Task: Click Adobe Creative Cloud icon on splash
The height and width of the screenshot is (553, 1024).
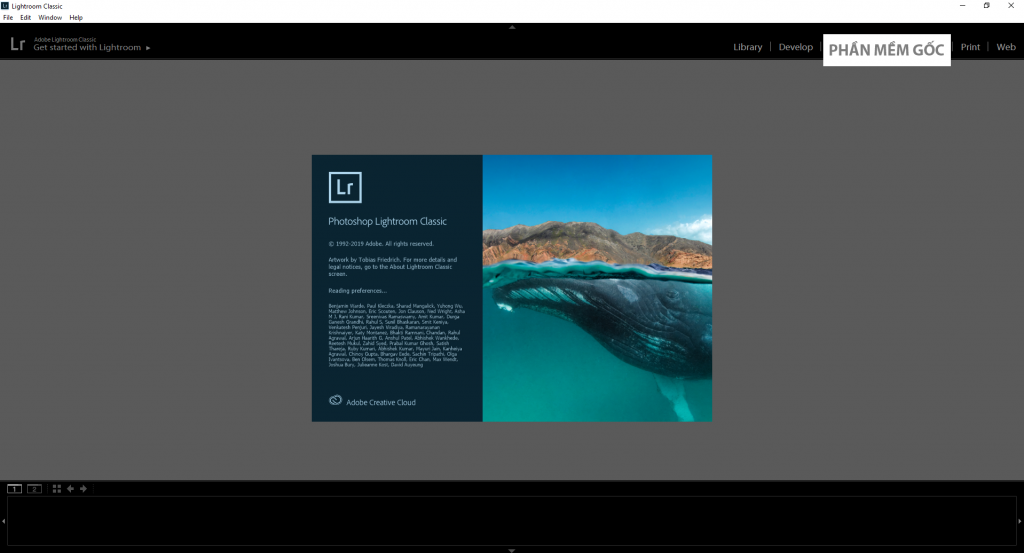Action: click(335, 400)
